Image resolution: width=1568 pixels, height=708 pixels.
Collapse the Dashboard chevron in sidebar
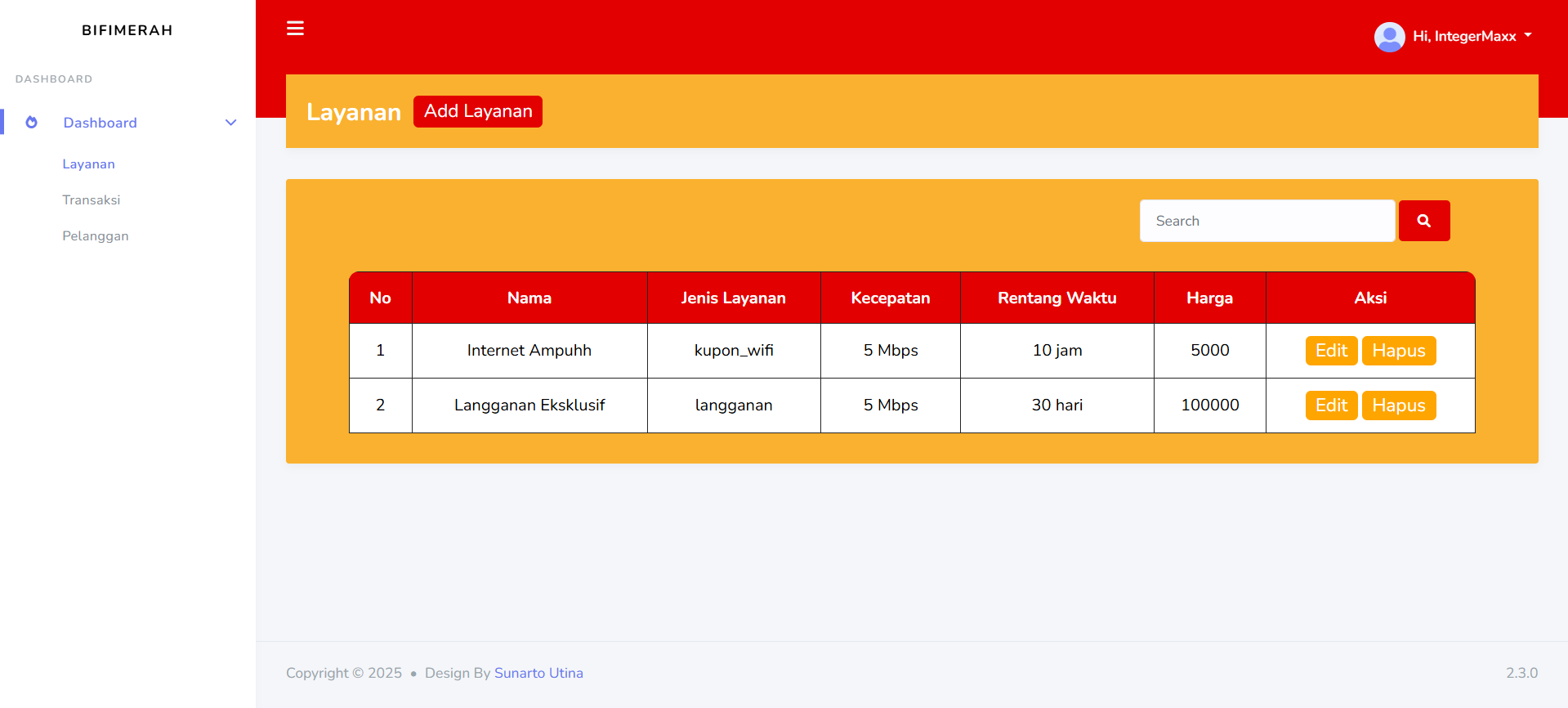point(230,123)
